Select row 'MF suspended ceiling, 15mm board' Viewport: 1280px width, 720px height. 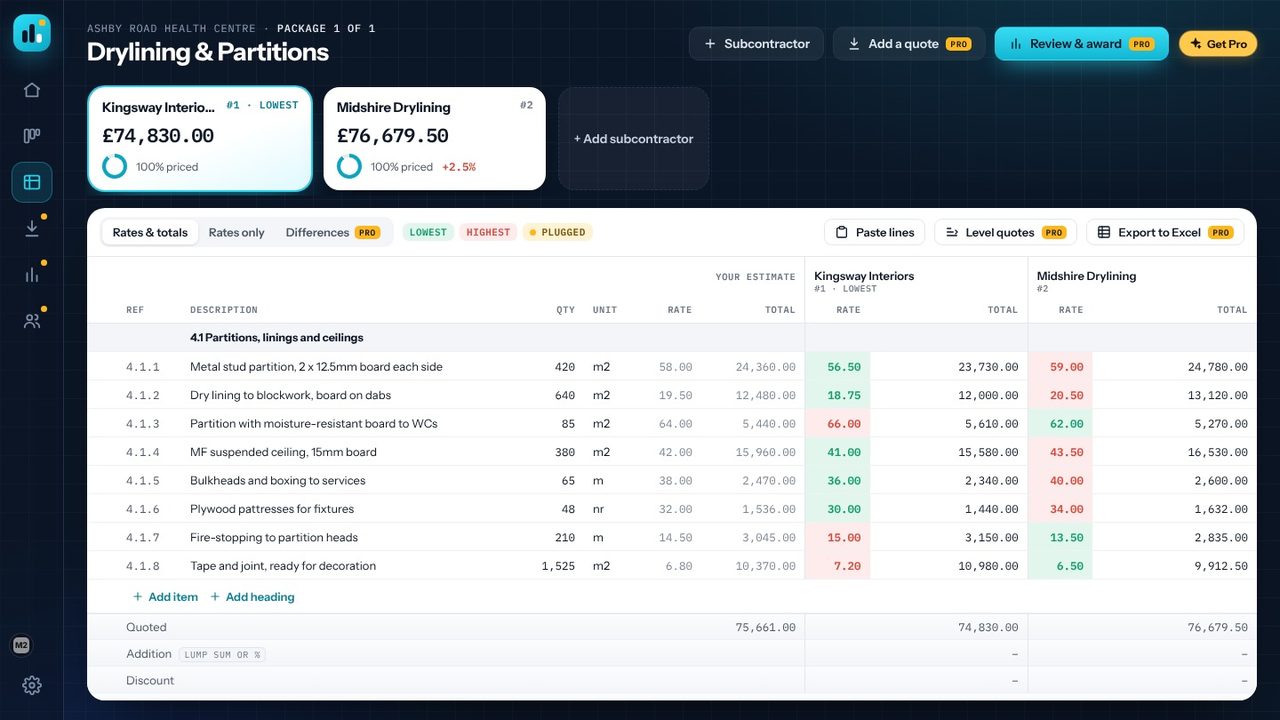pyautogui.click(x=672, y=452)
